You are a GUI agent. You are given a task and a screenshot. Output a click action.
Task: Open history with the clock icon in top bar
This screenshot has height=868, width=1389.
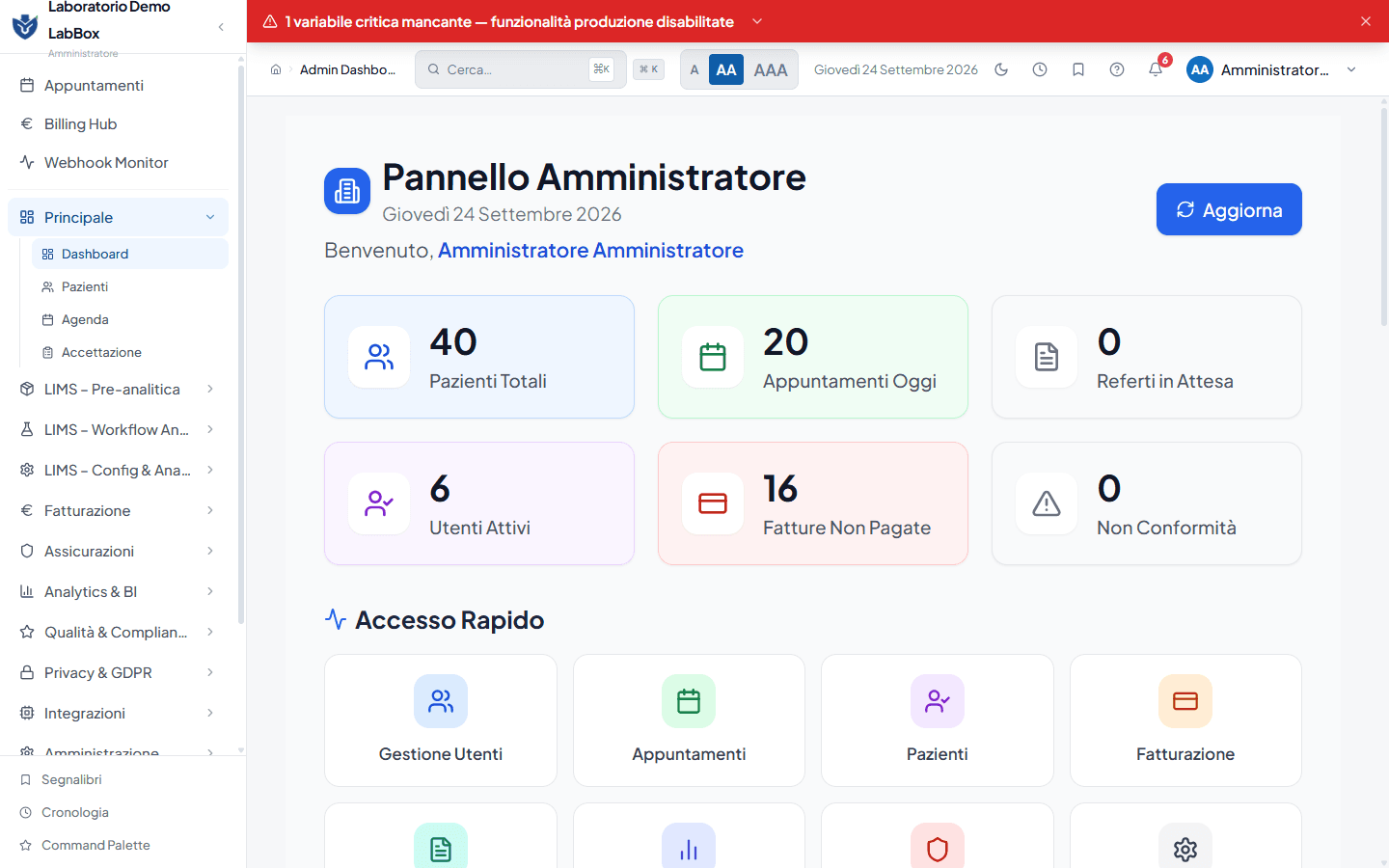tap(1040, 69)
